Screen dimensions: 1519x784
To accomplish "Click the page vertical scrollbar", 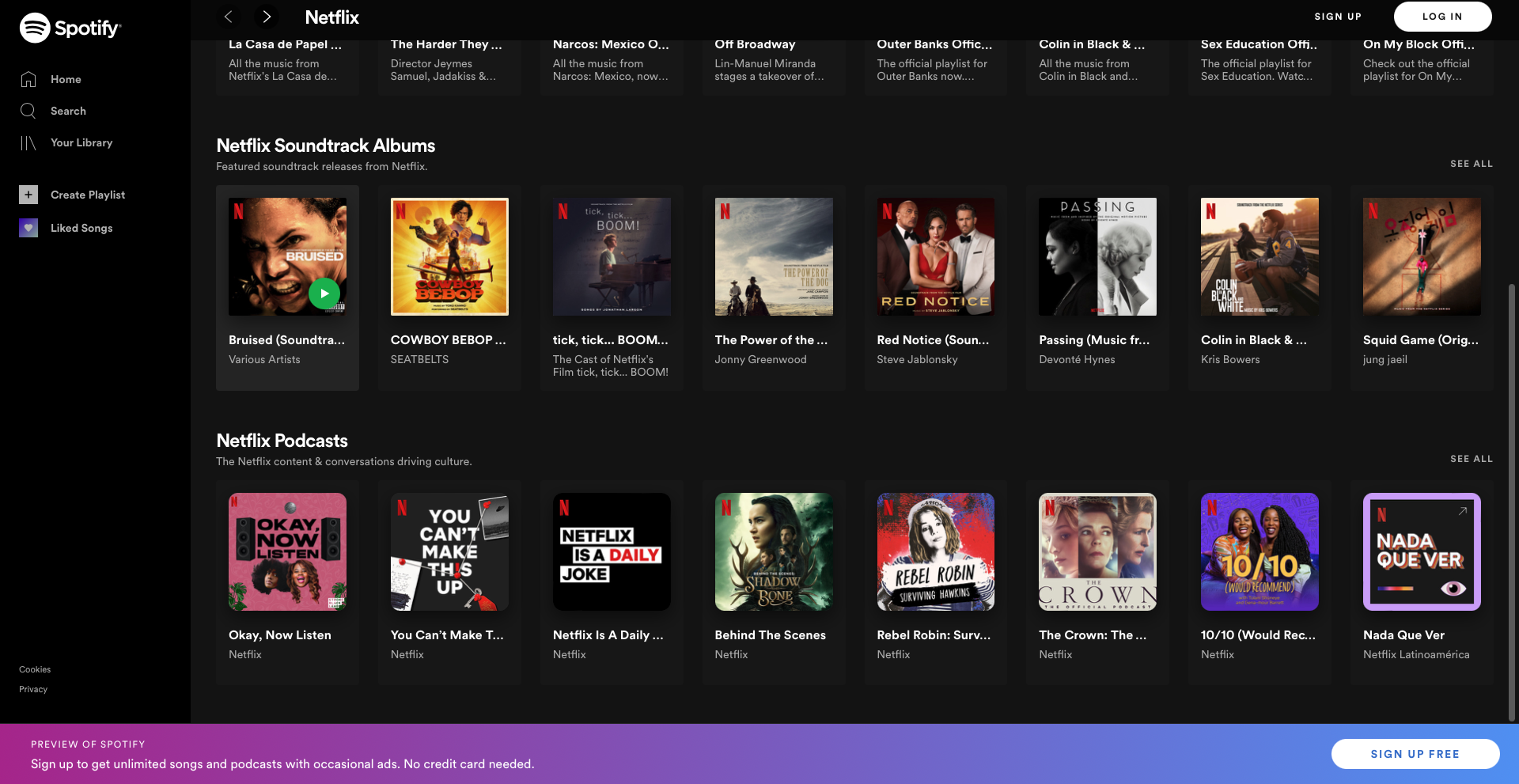I will pos(1512,502).
